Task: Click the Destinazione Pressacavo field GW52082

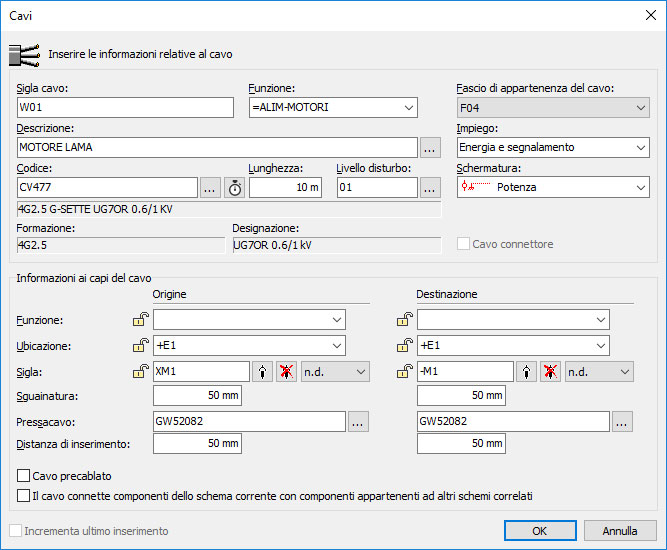Action: pos(513,422)
